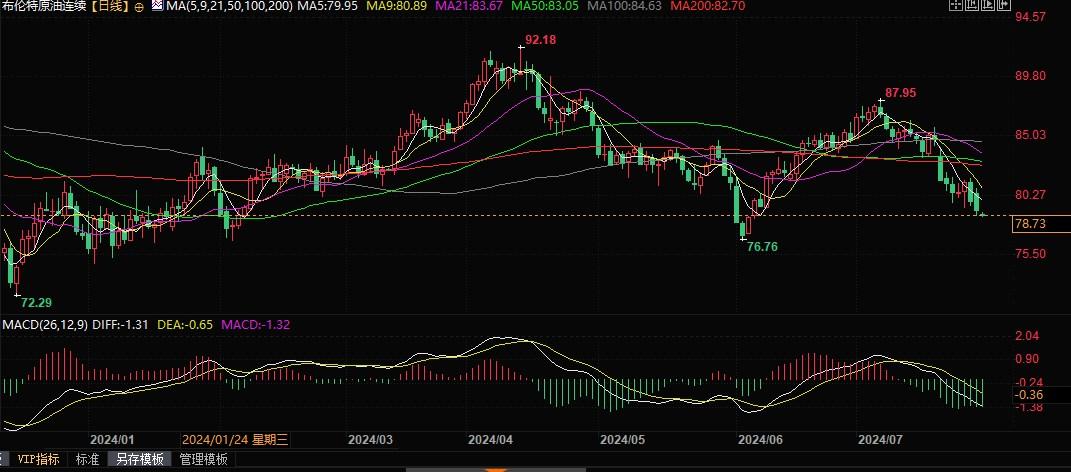This screenshot has width=1071, height=472.
Task: Click the orange triangle marker at bottom
Action: point(496,469)
